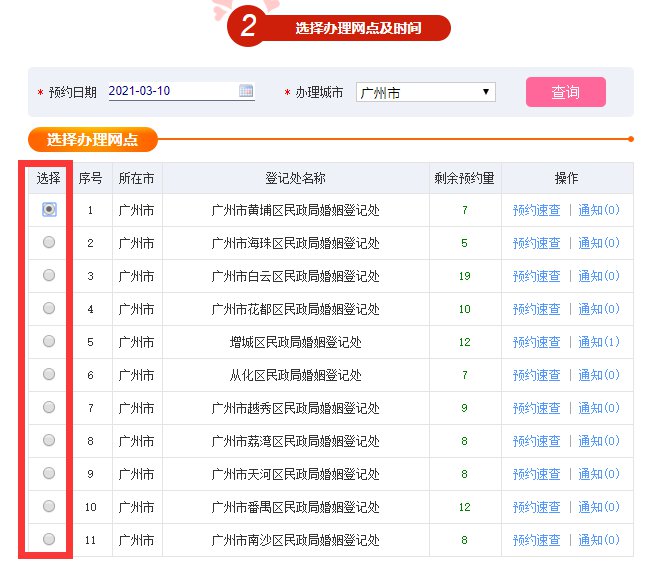
Task: Select radio button for 海珠区 registry
Action: pyautogui.click(x=49, y=243)
